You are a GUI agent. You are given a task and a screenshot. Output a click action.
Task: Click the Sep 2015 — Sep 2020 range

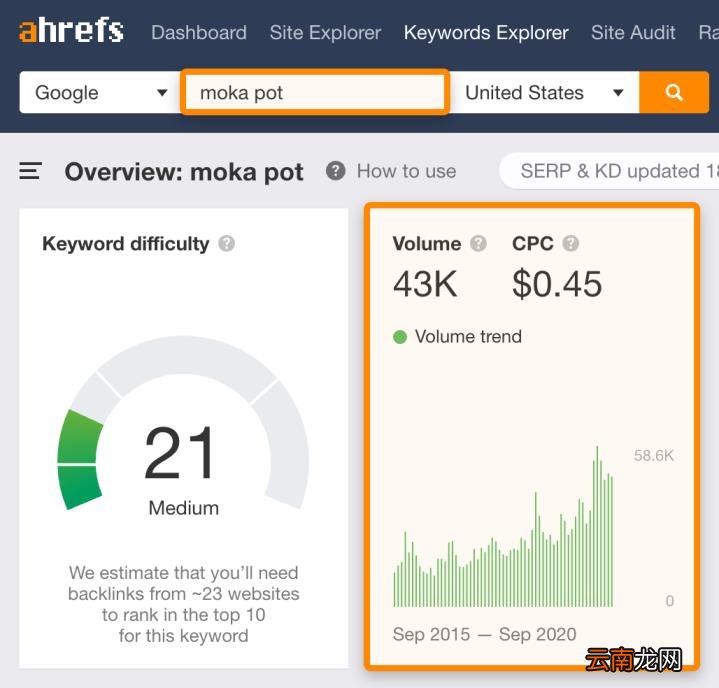485,634
